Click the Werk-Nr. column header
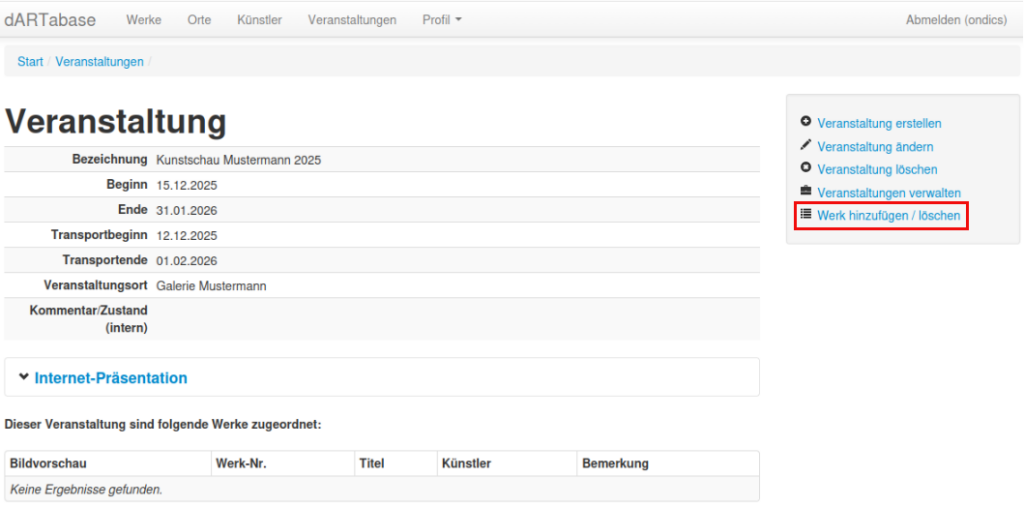Viewport: 1024px width, 507px height. tap(240, 463)
